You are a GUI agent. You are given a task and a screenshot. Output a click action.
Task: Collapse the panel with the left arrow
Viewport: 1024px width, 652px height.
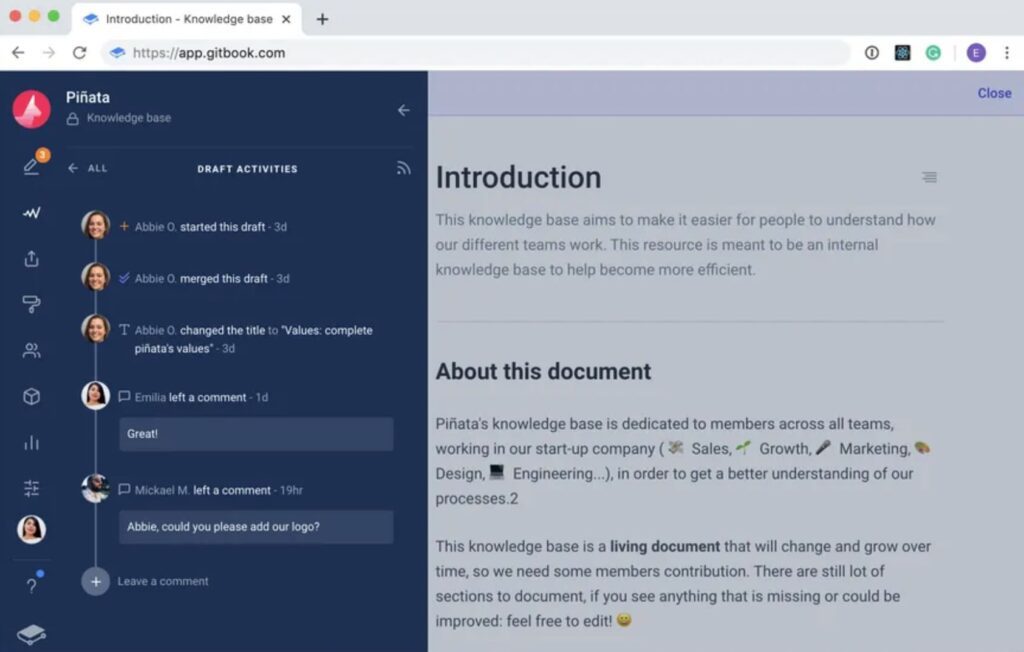pos(404,110)
